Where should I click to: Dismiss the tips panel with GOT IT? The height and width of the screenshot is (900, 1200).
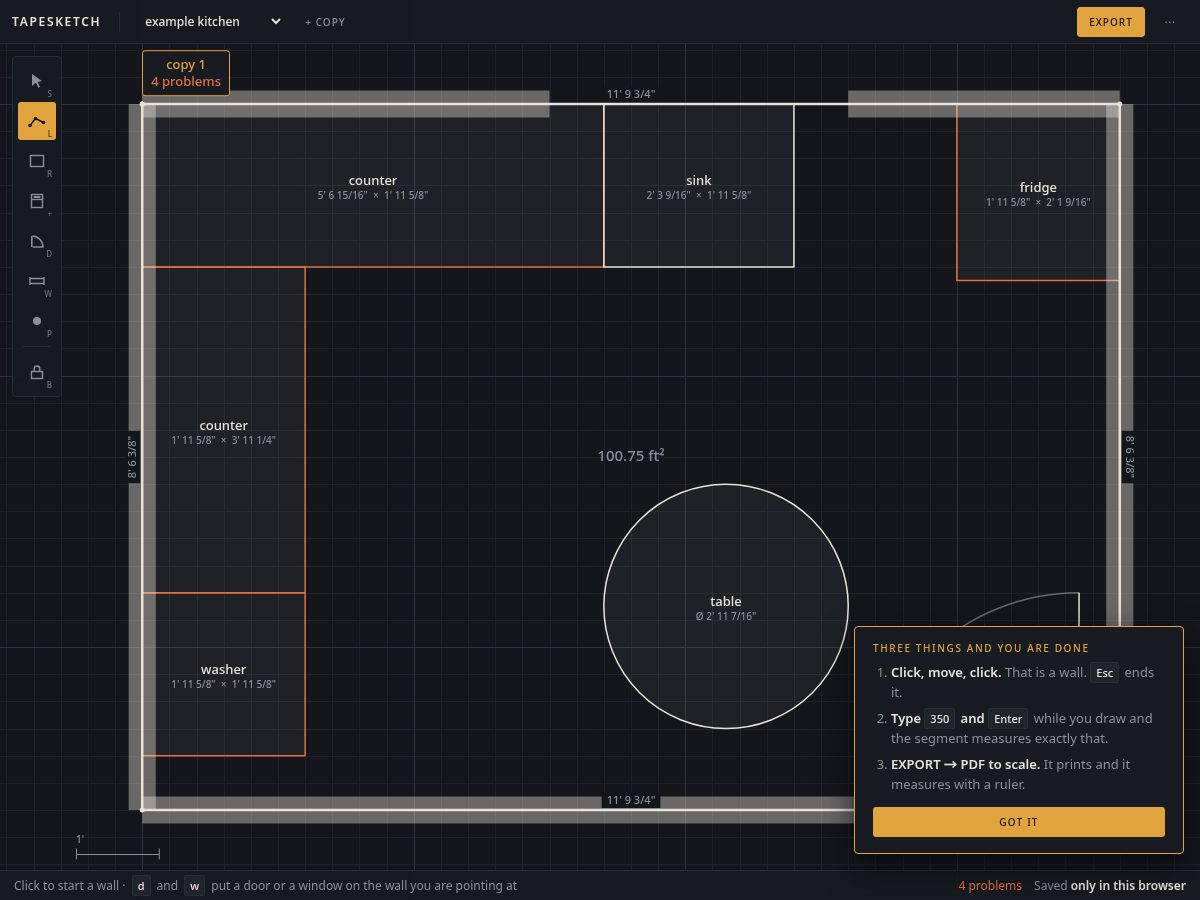[x=1018, y=822]
